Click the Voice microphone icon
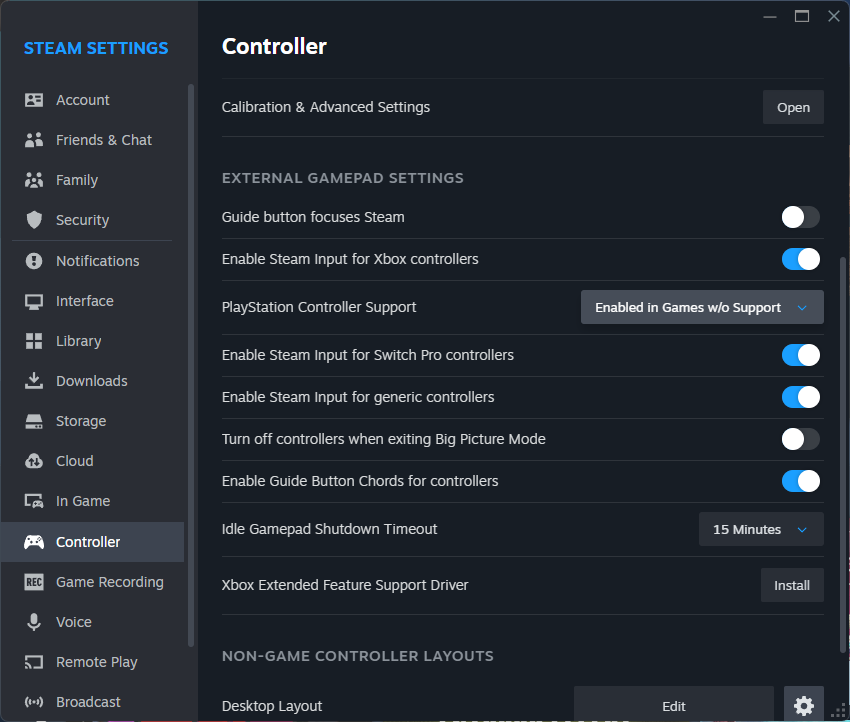This screenshot has width=850, height=722. [x=34, y=622]
